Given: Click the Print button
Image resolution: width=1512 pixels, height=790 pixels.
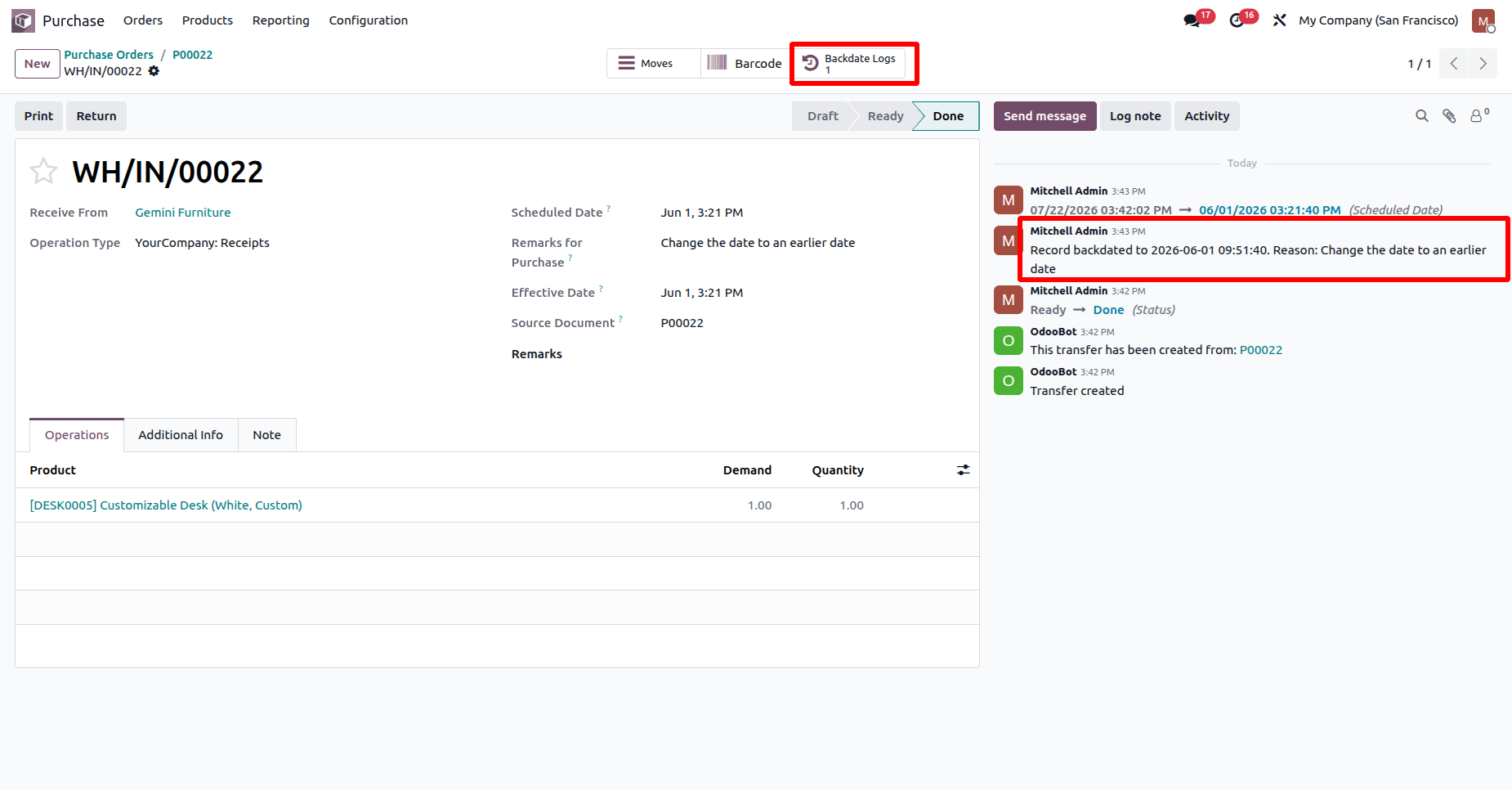Looking at the screenshot, I should (x=38, y=116).
